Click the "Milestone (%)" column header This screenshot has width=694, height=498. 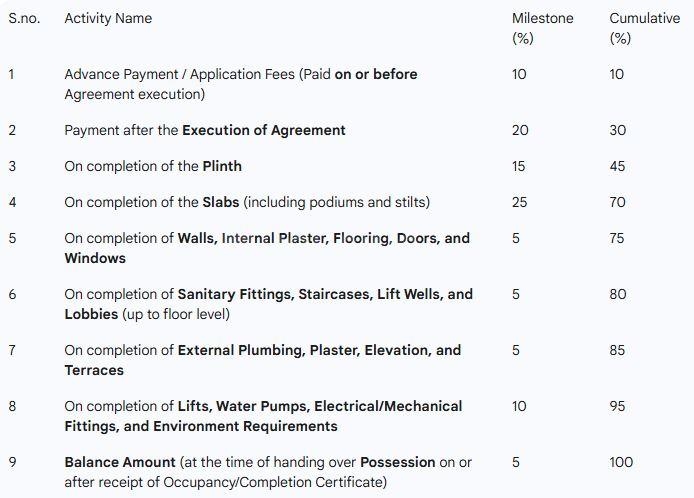(542, 28)
